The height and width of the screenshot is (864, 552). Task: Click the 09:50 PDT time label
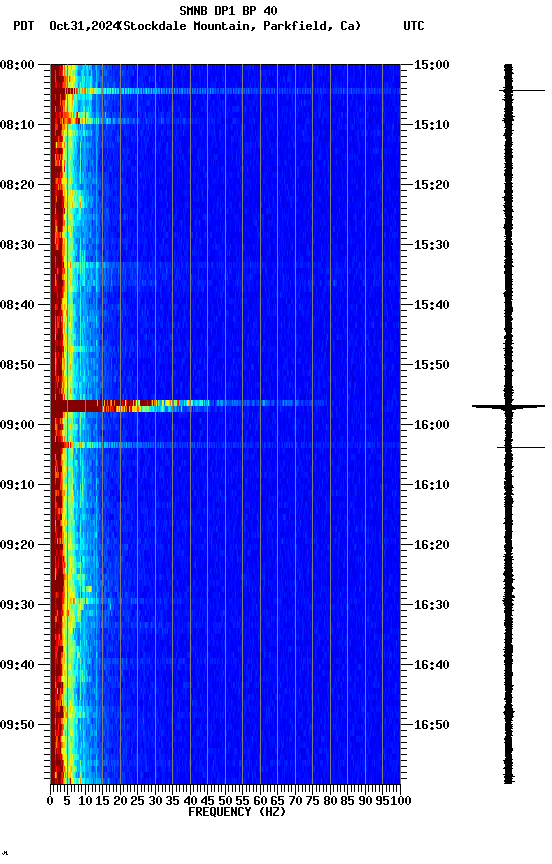(x=17, y=725)
